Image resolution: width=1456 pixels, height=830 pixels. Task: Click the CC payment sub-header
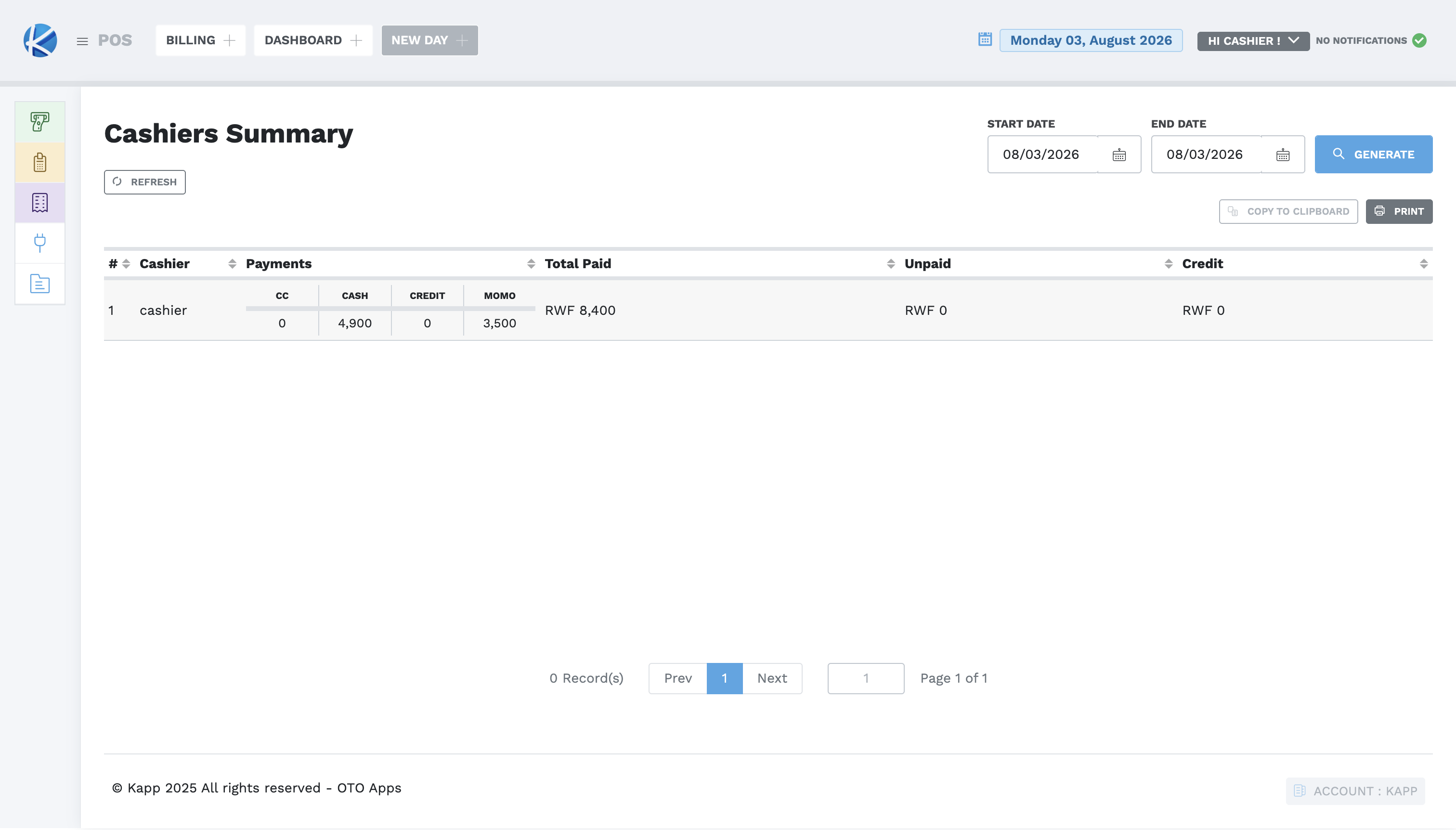coord(282,296)
